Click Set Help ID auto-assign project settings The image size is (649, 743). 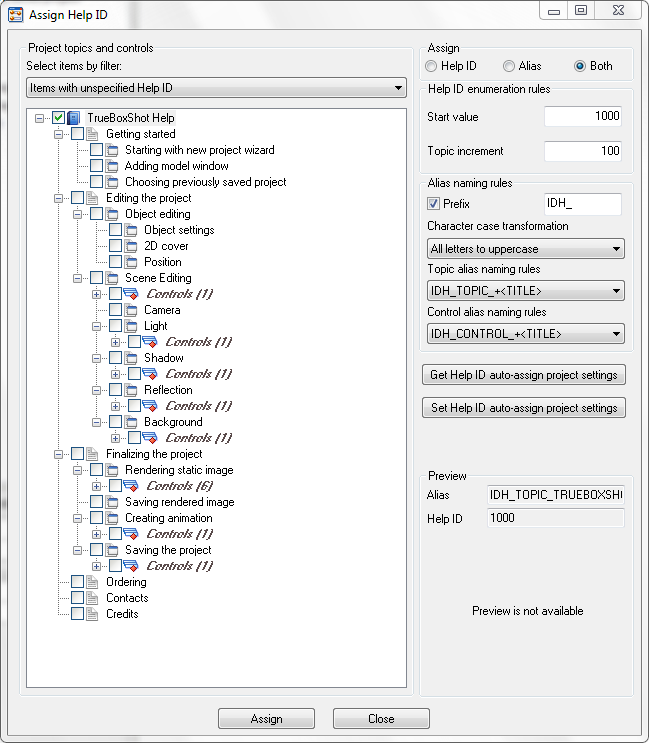[x=523, y=408]
